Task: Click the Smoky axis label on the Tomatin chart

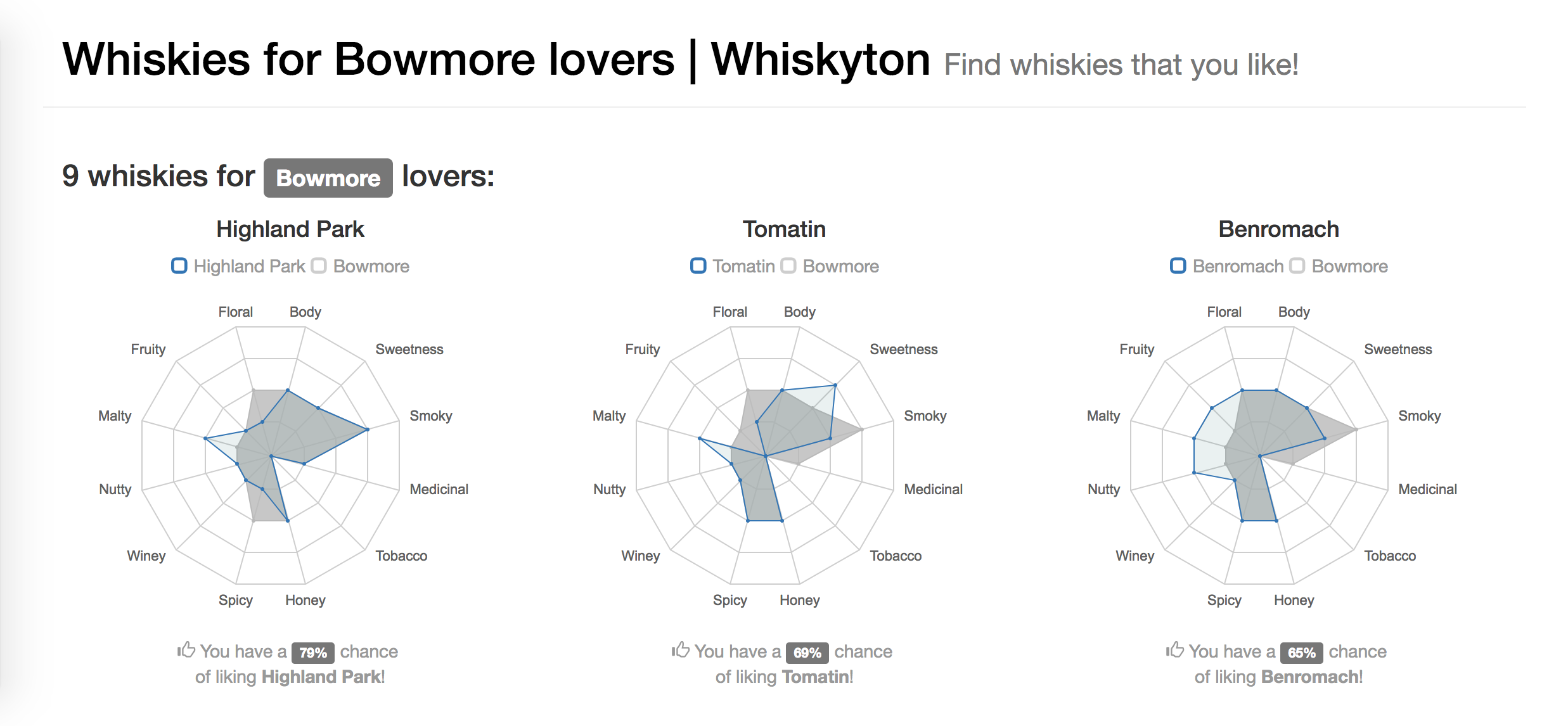Action: tap(926, 416)
